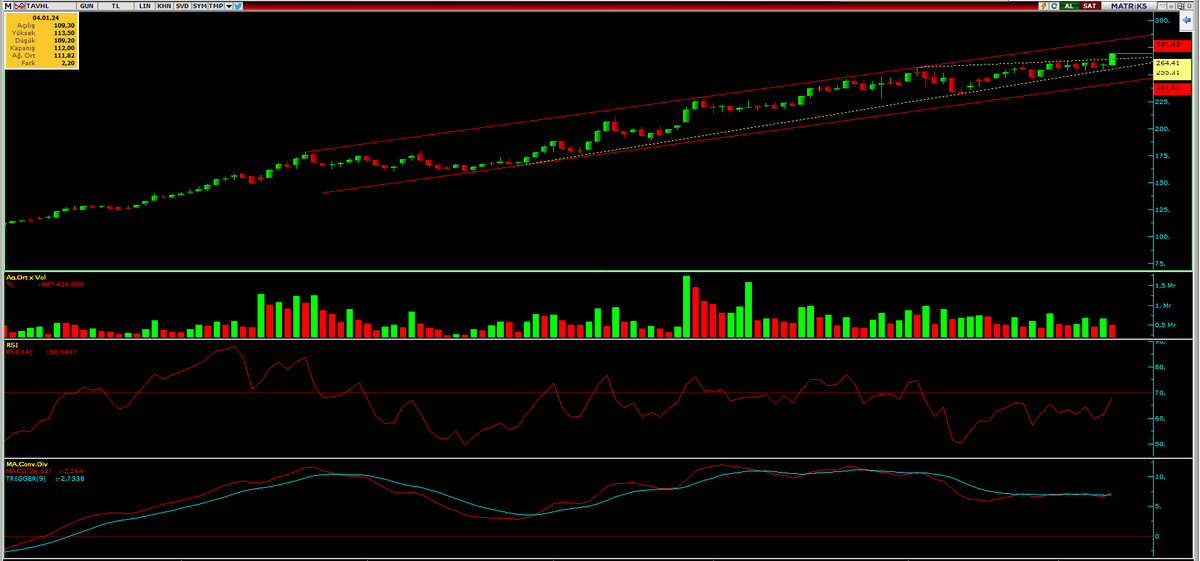Toggle the KHN button
Screen dimensions: 1200x561
(164, 6)
